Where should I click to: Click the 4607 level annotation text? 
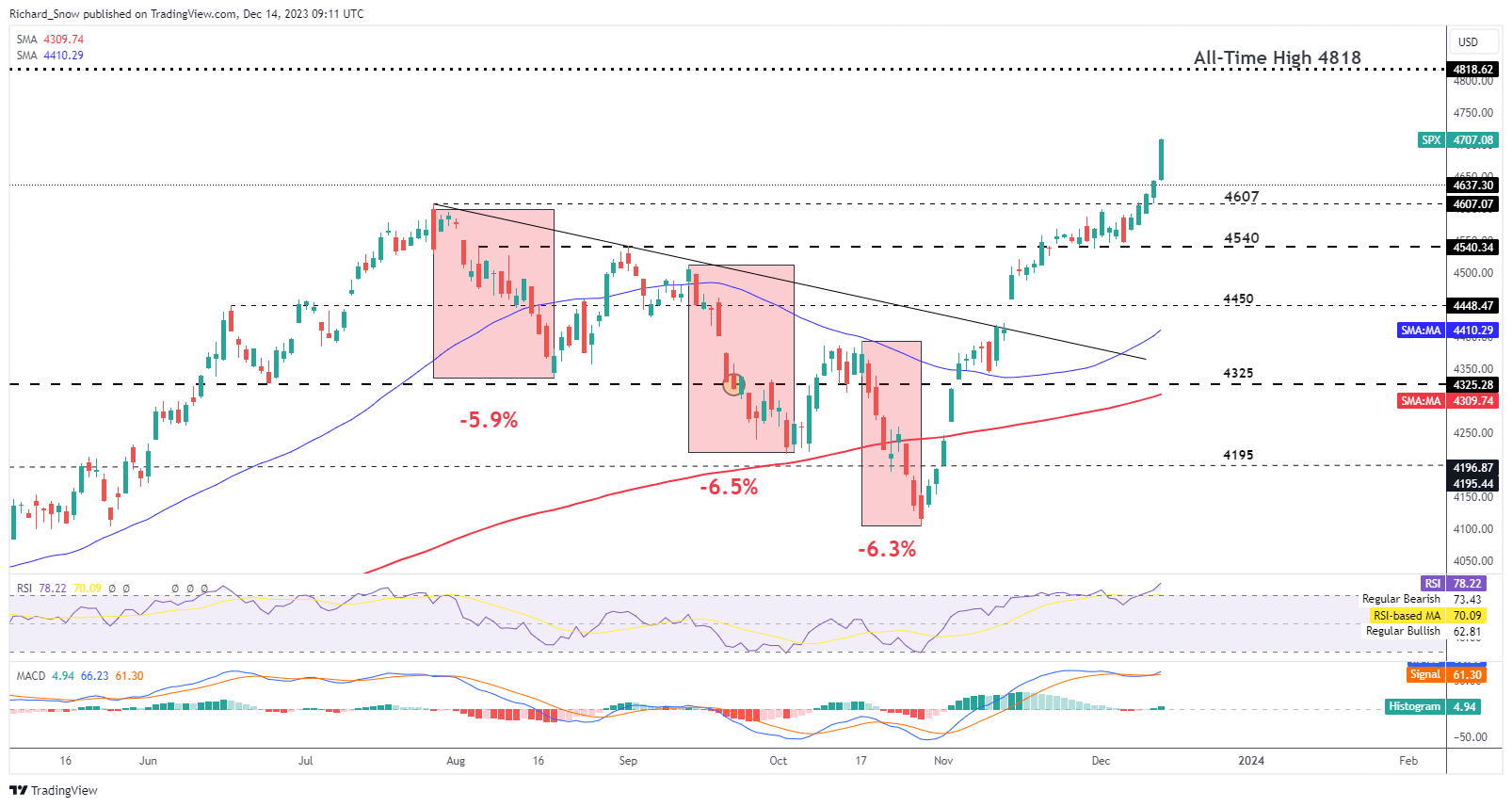coord(1241,197)
